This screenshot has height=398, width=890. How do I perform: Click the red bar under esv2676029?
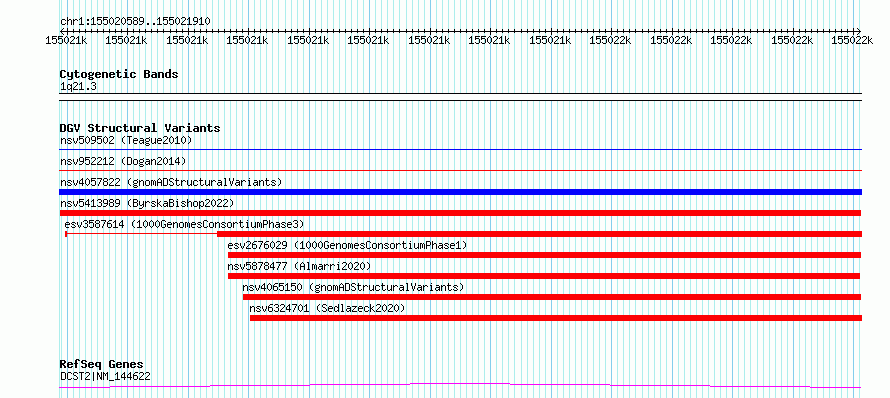544,255
